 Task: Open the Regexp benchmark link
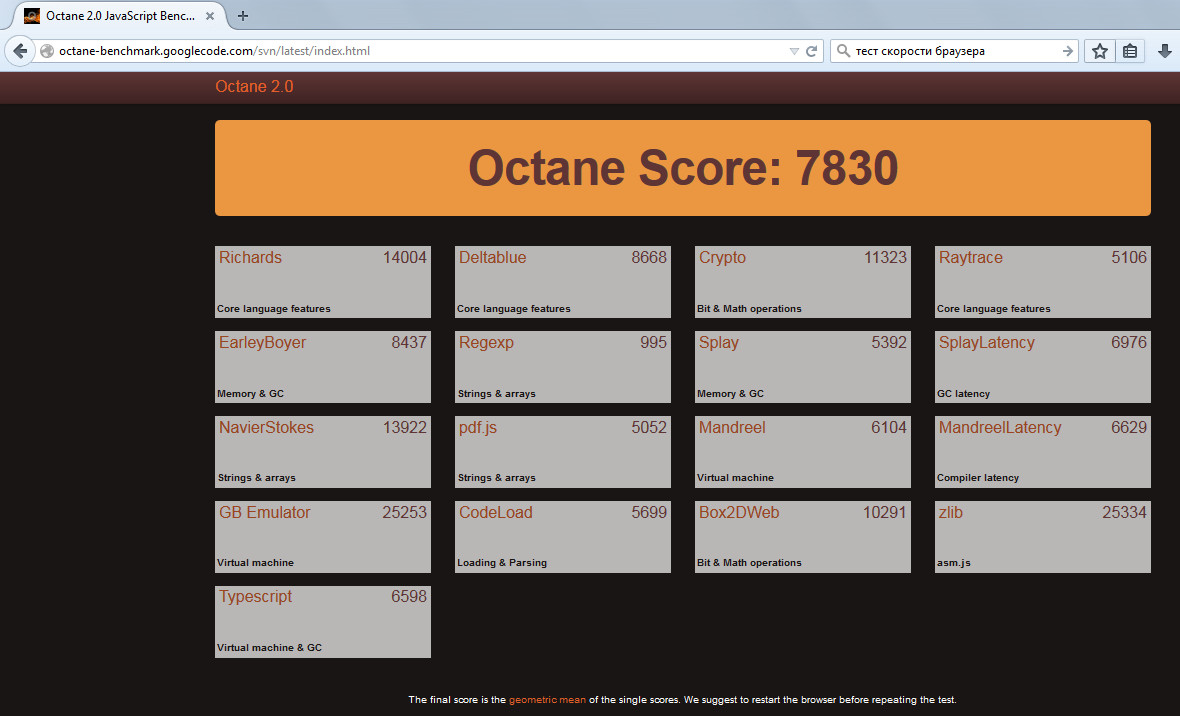coord(486,343)
